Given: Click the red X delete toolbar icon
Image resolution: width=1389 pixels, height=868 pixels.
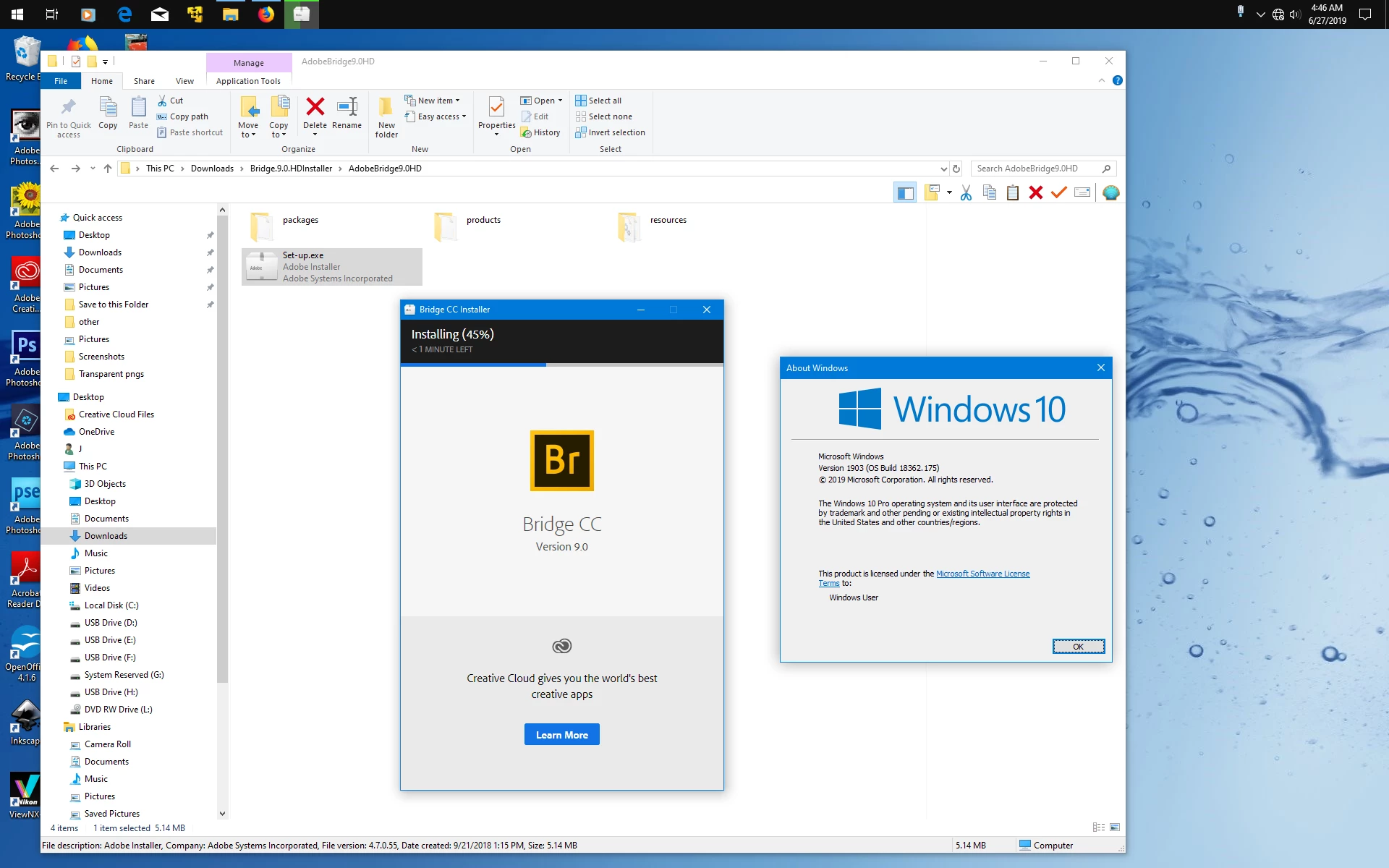Looking at the screenshot, I should pyautogui.click(x=1035, y=192).
